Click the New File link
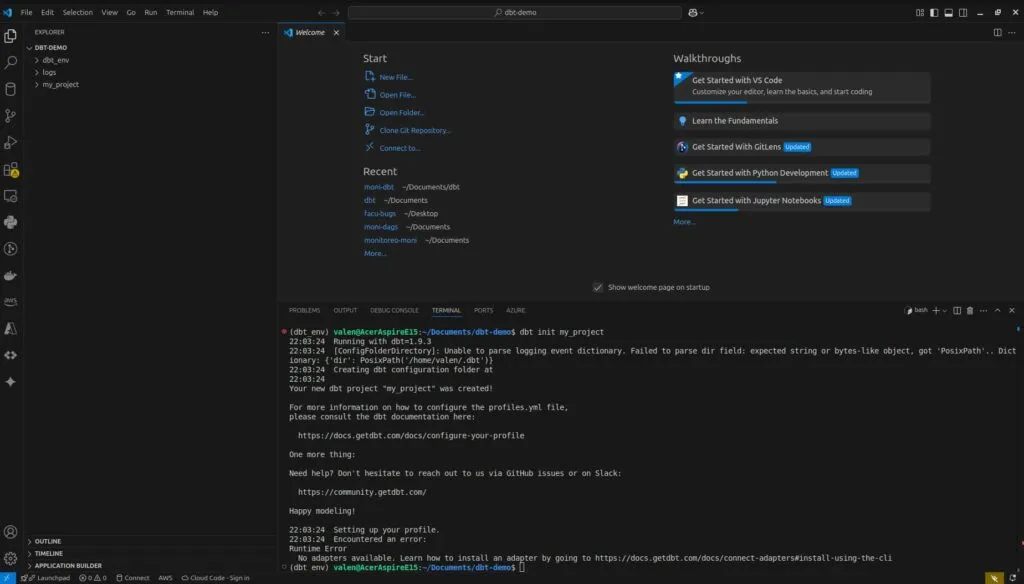The image size is (1024, 584). click(x=395, y=77)
